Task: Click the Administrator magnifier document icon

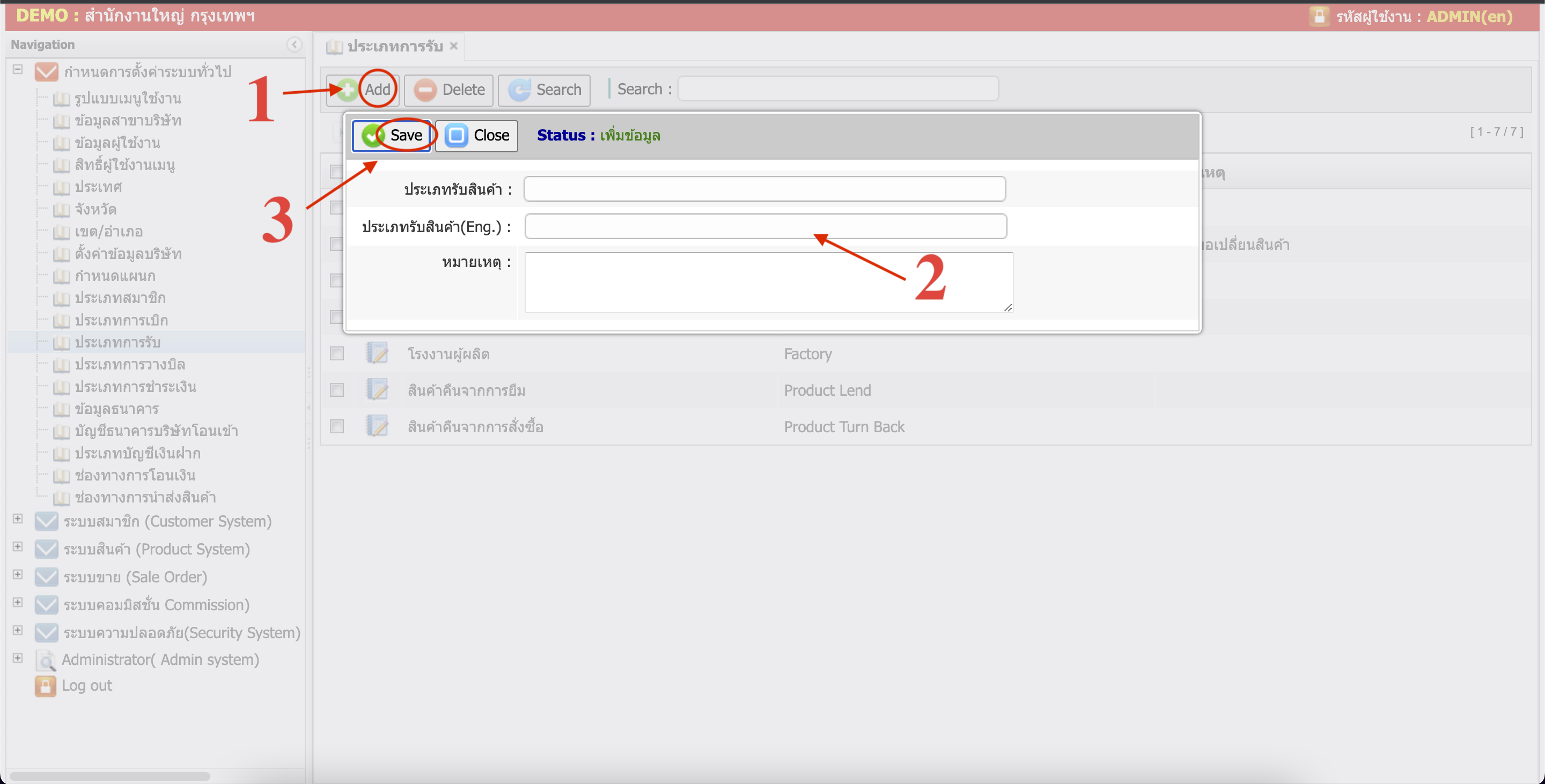Action: point(46,660)
